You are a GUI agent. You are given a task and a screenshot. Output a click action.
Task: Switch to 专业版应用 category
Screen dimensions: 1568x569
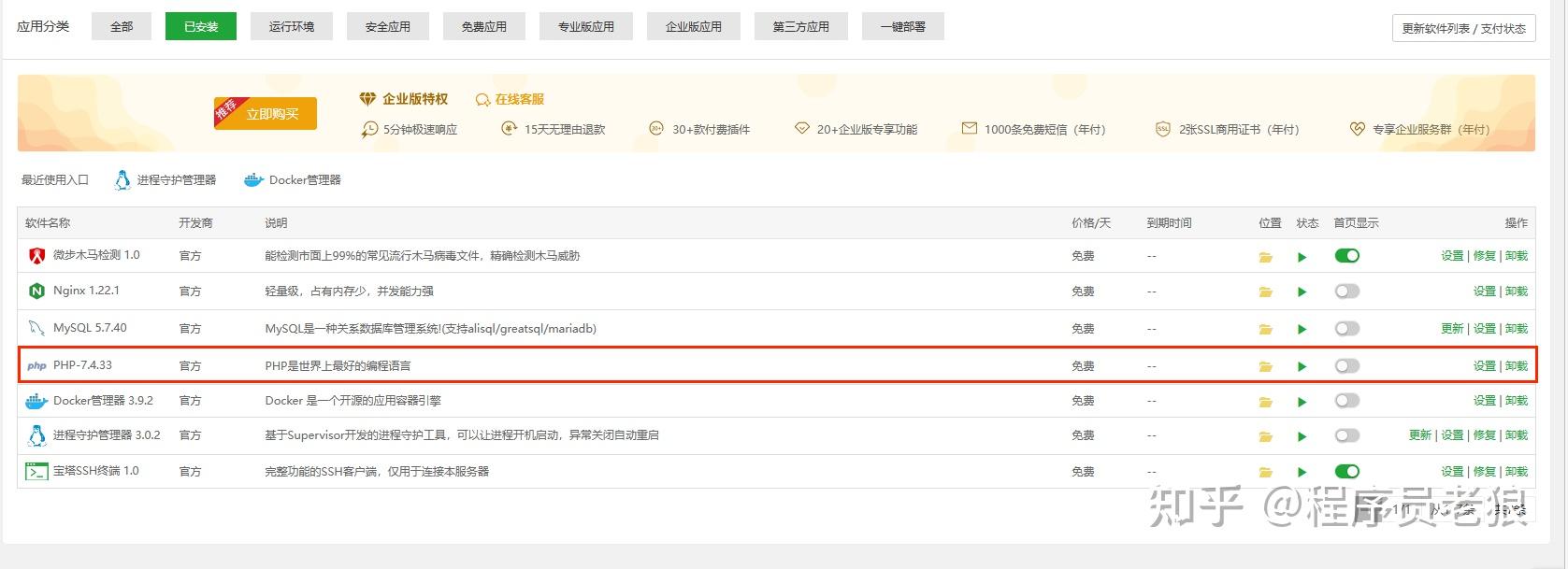pyautogui.click(x=586, y=26)
